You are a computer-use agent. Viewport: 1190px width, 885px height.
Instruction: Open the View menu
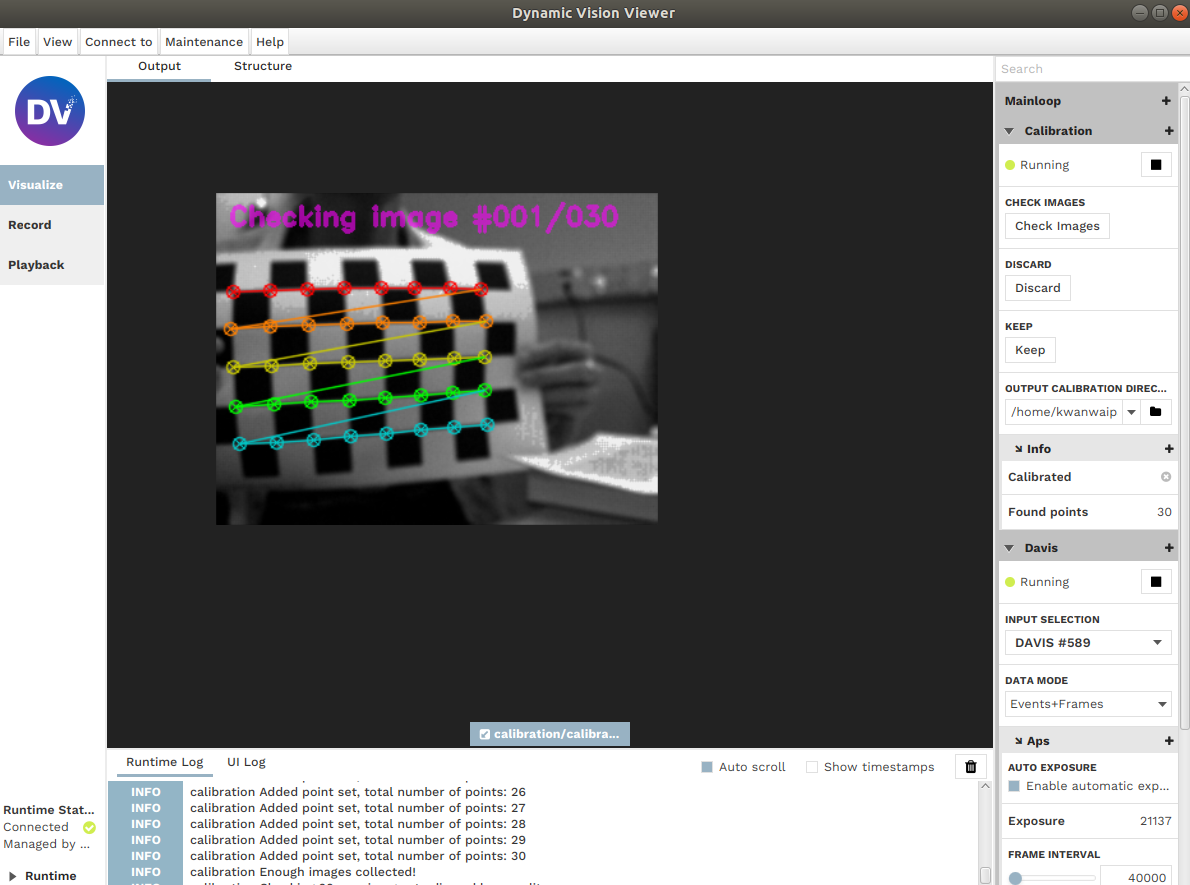pos(58,42)
